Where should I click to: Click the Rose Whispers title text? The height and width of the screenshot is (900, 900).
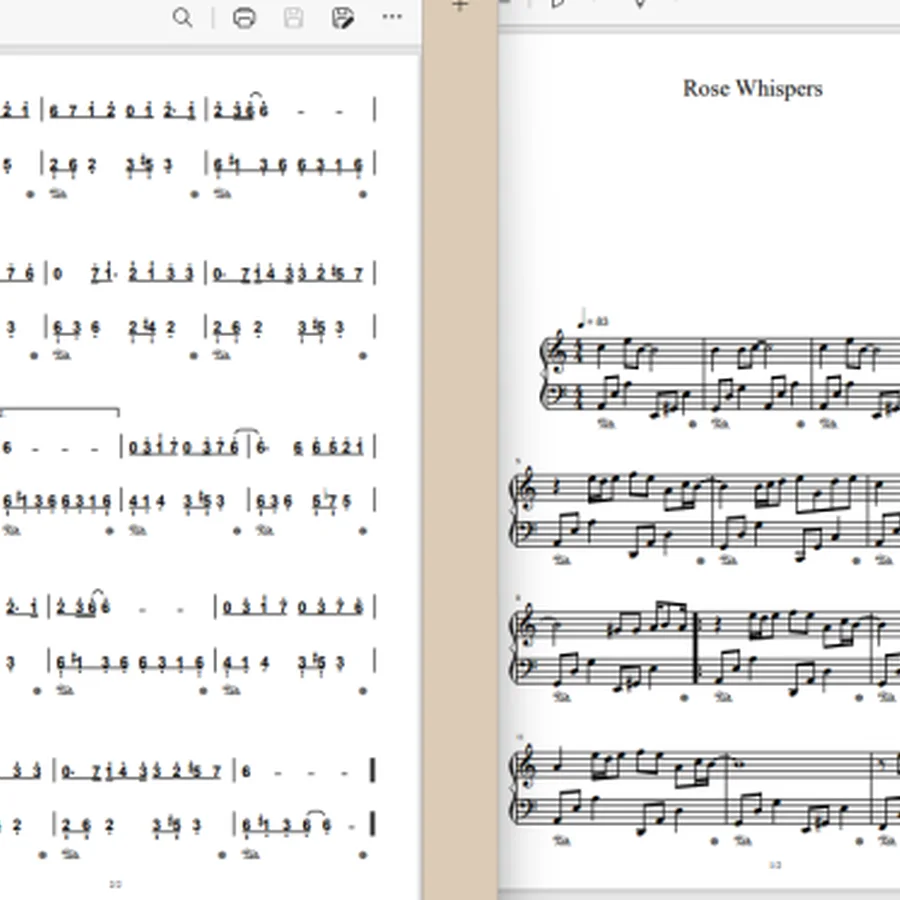point(752,88)
